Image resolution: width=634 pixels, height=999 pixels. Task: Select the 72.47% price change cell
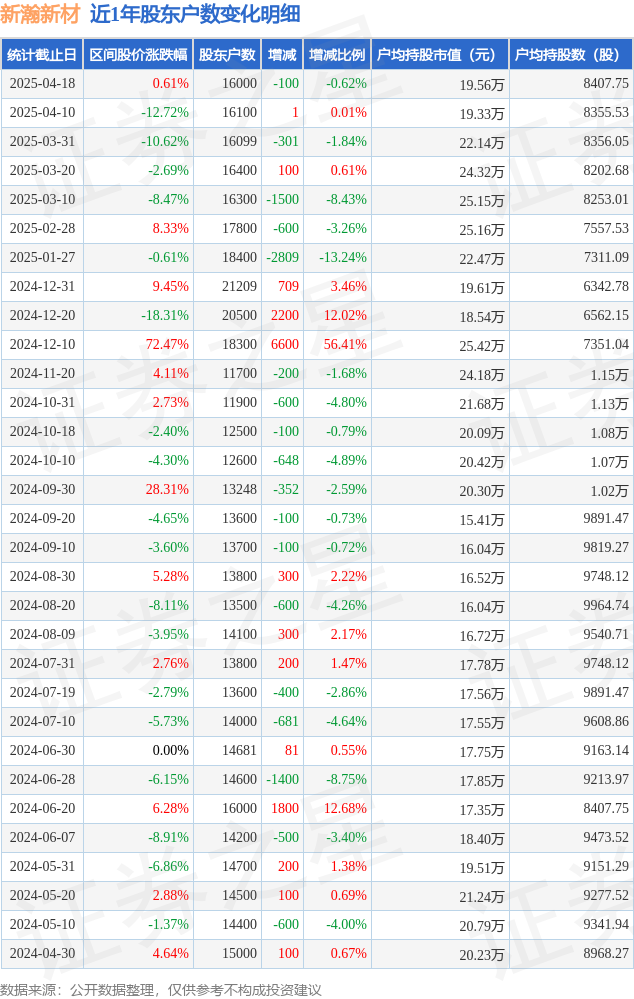pos(167,345)
